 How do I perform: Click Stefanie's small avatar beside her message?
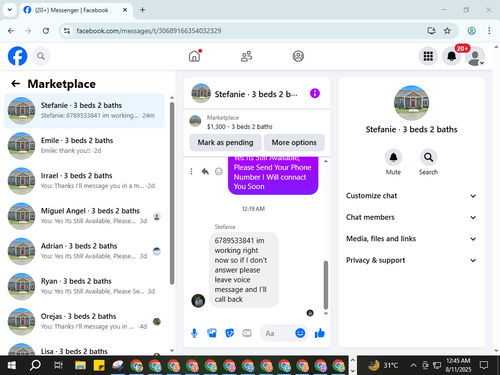click(198, 301)
